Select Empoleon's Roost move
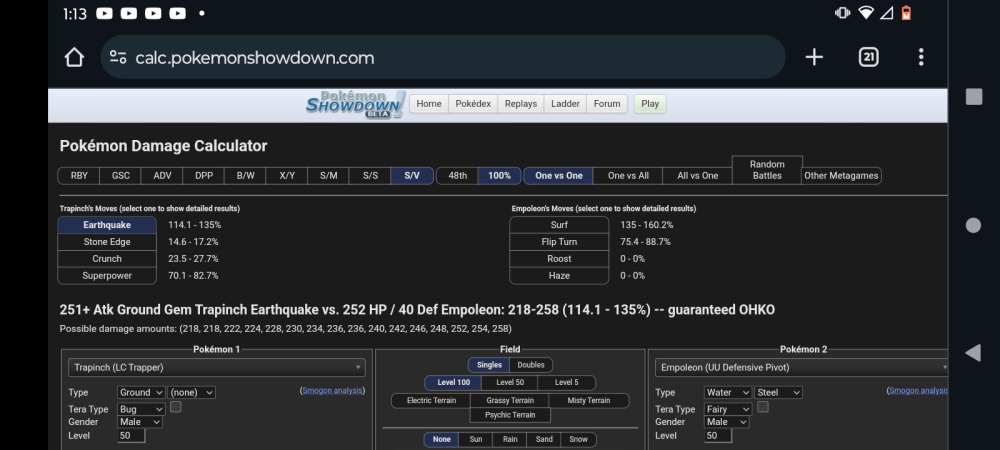The height and width of the screenshot is (450, 1000). pyautogui.click(x=559, y=259)
